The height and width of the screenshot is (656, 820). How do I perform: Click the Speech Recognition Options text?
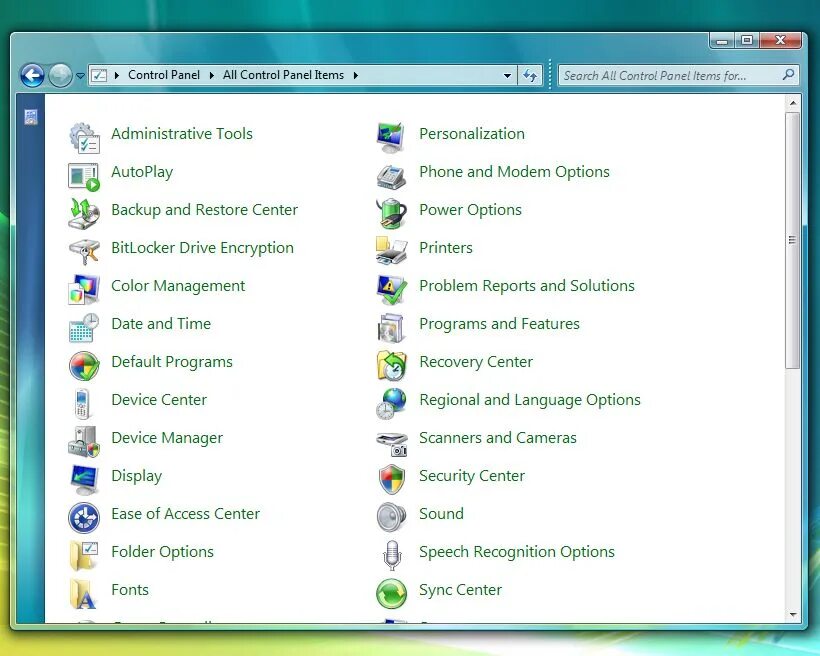517,552
